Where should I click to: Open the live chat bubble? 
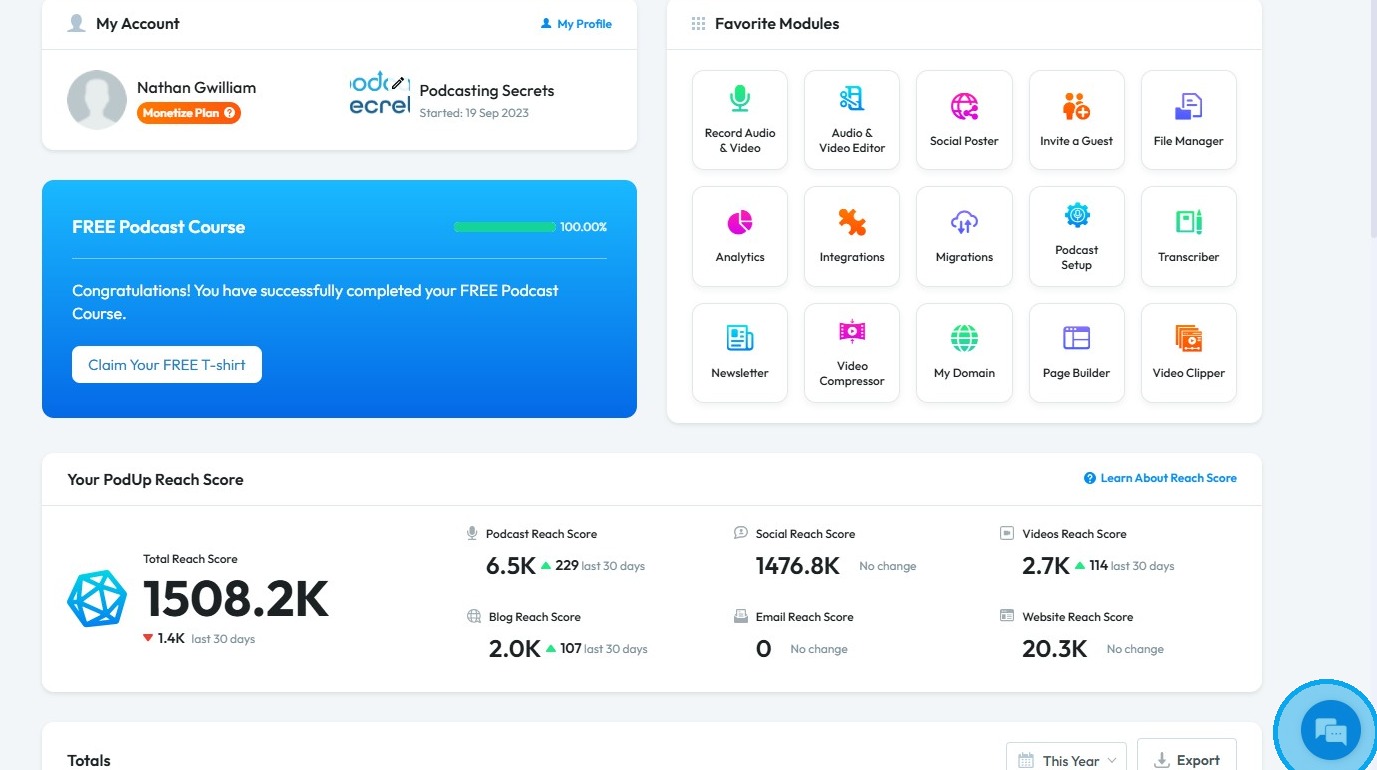tap(1331, 732)
